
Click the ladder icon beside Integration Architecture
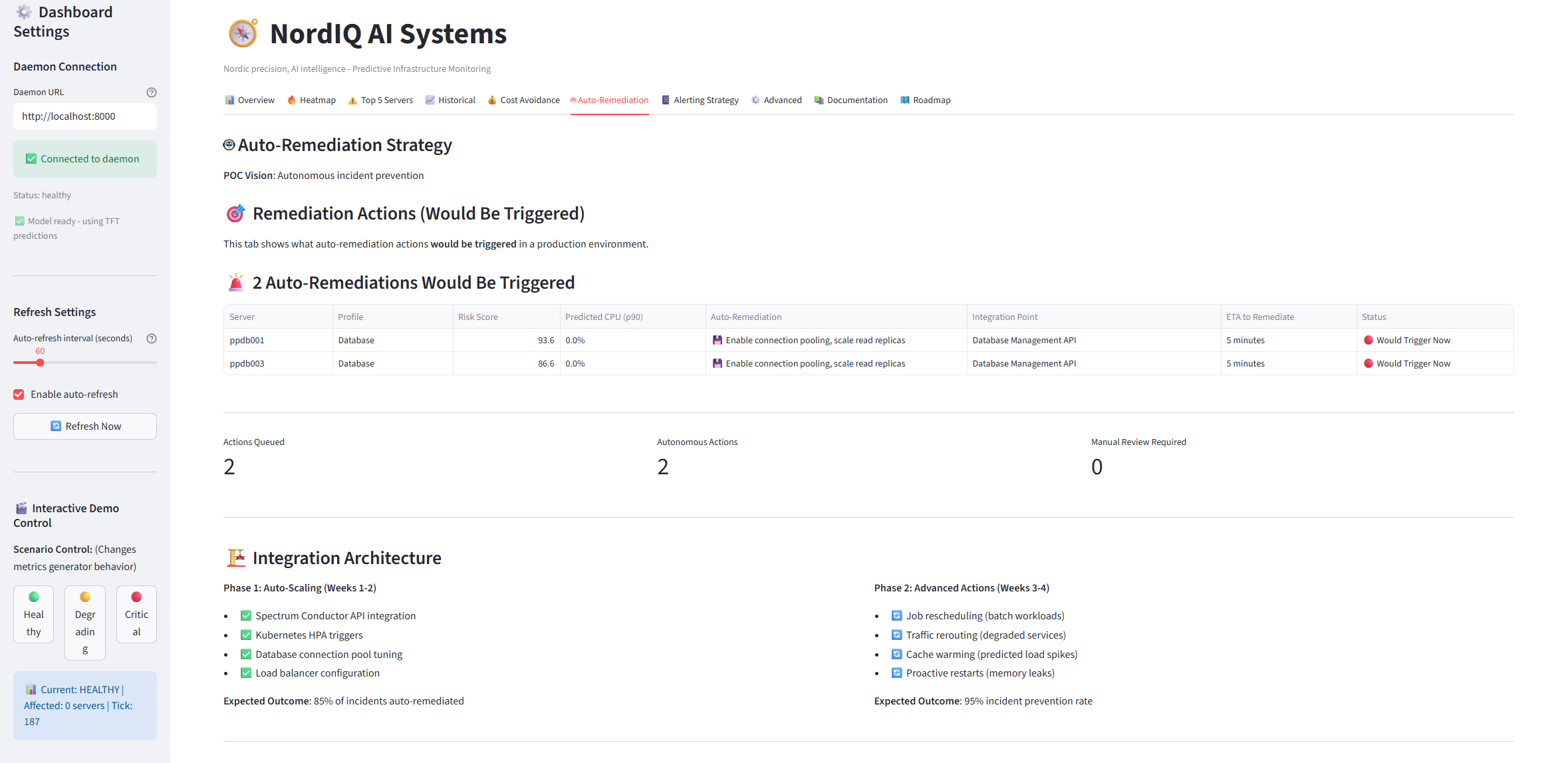pos(235,557)
